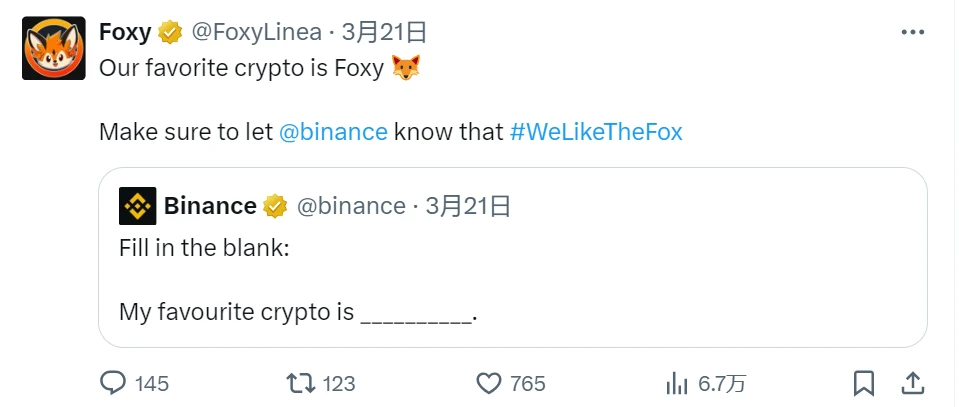Click the Foxy display name
Screen dimensions: 959x407
click(x=125, y=32)
